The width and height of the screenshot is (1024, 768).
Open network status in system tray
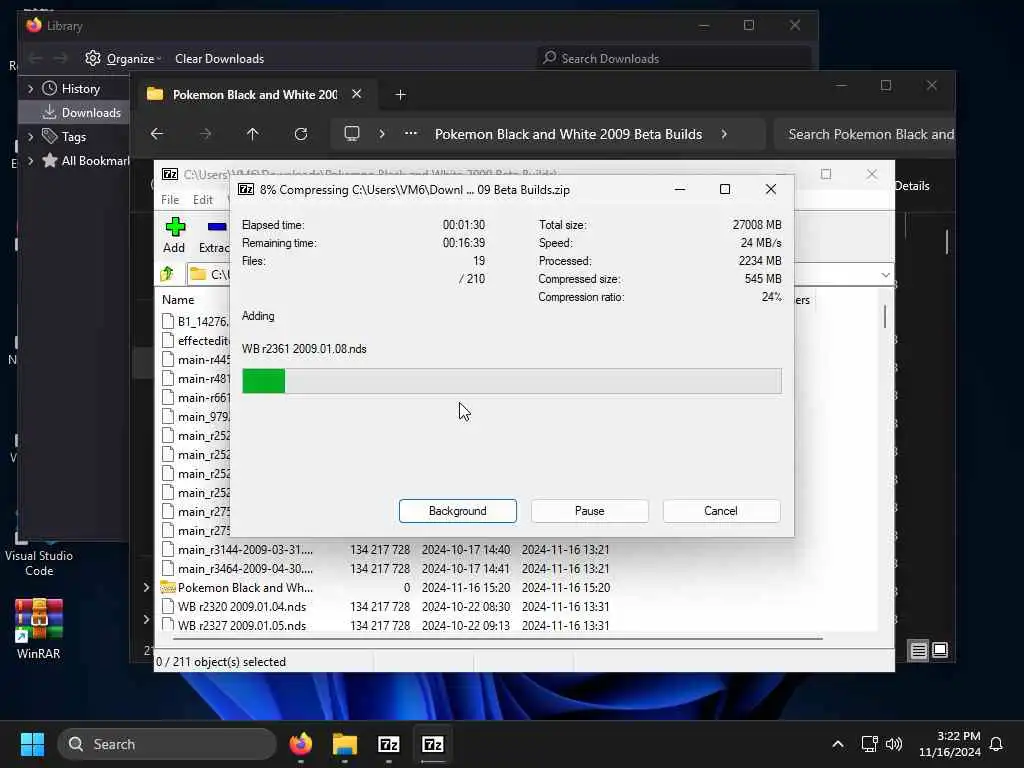point(869,744)
